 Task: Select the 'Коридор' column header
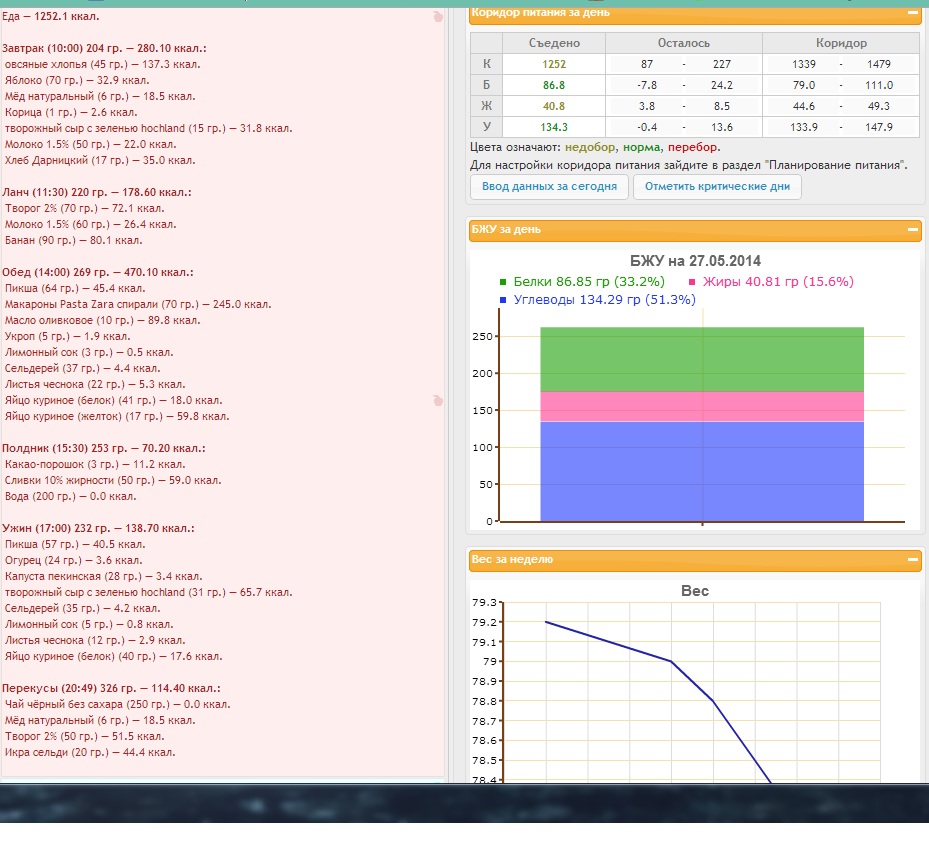pos(840,44)
